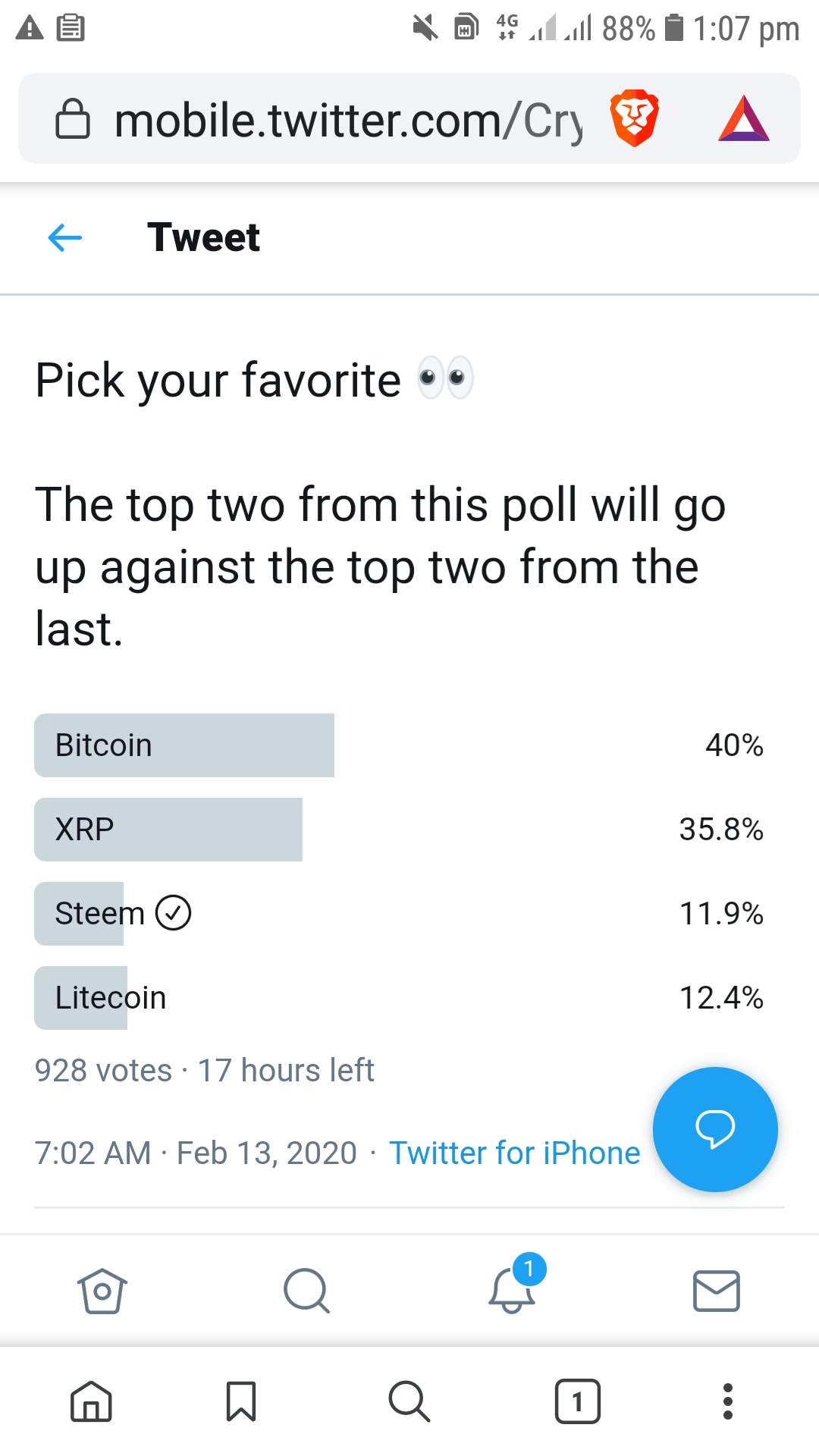819x1456 pixels.
Task: Tap the blue reply floating button
Action: (x=715, y=1129)
